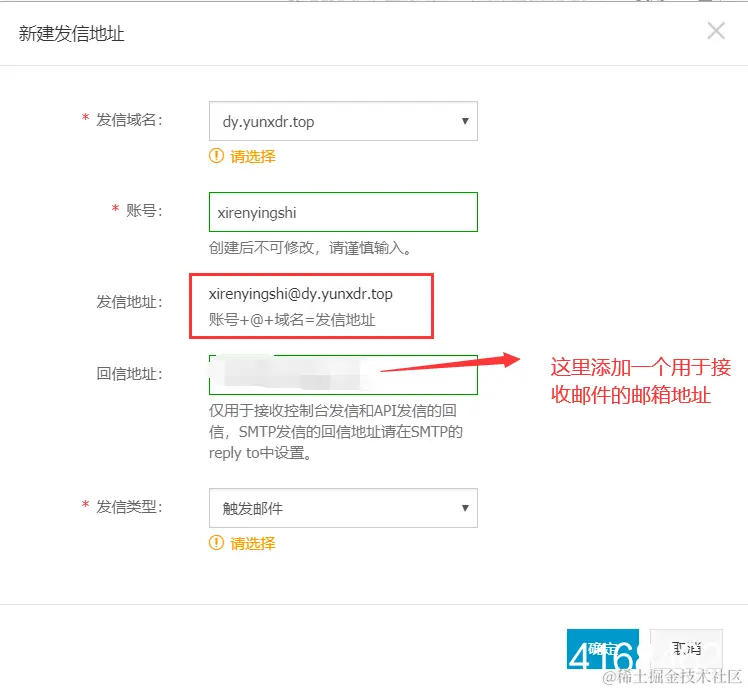748x691 pixels.
Task: Click the 回信地址 input field
Action: pyautogui.click(x=343, y=375)
